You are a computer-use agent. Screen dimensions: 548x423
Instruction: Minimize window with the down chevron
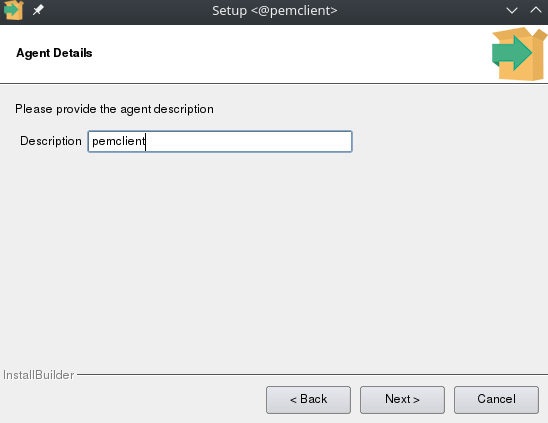point(512,10)
